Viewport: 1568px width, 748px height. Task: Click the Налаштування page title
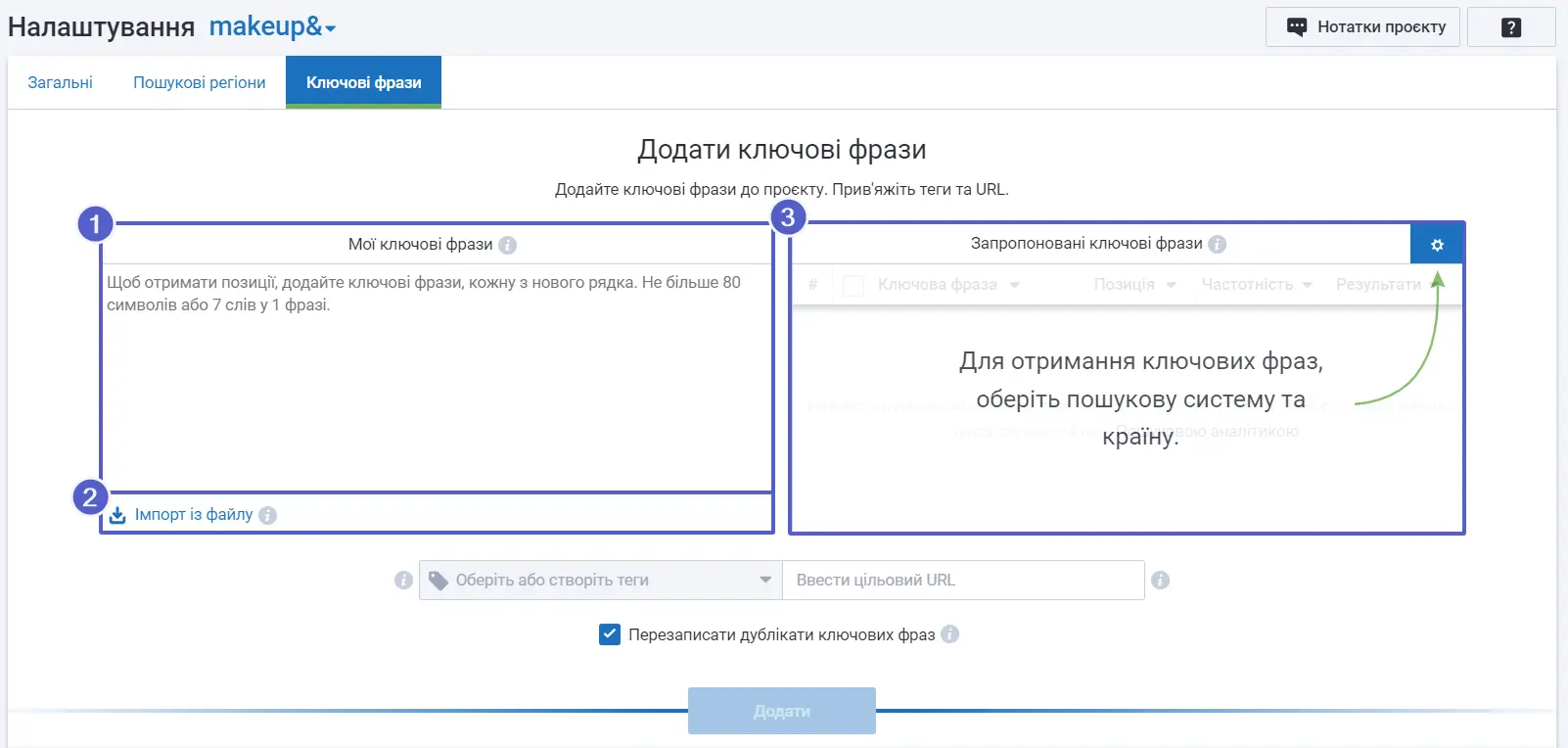[x=102, y=27]
